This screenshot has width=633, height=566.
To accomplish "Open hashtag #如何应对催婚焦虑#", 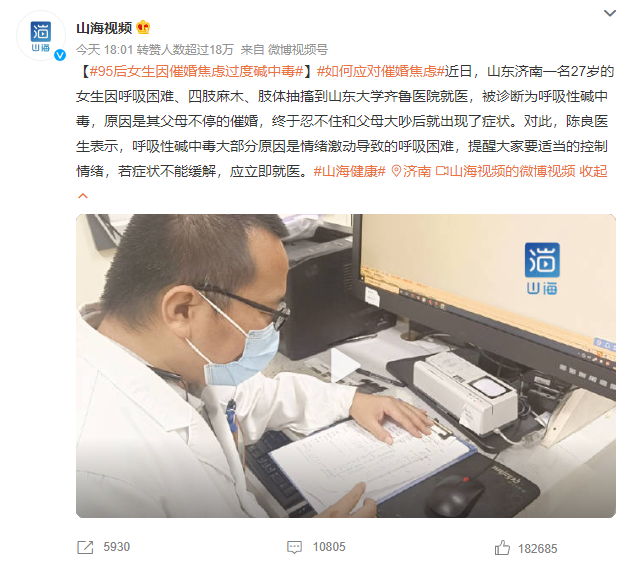I will coord(381,71).
